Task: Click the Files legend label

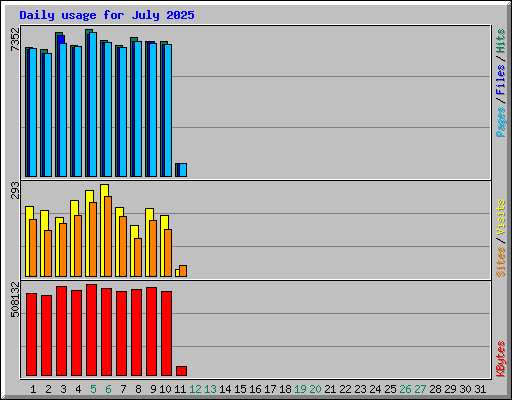Action: tap(500, 79)
